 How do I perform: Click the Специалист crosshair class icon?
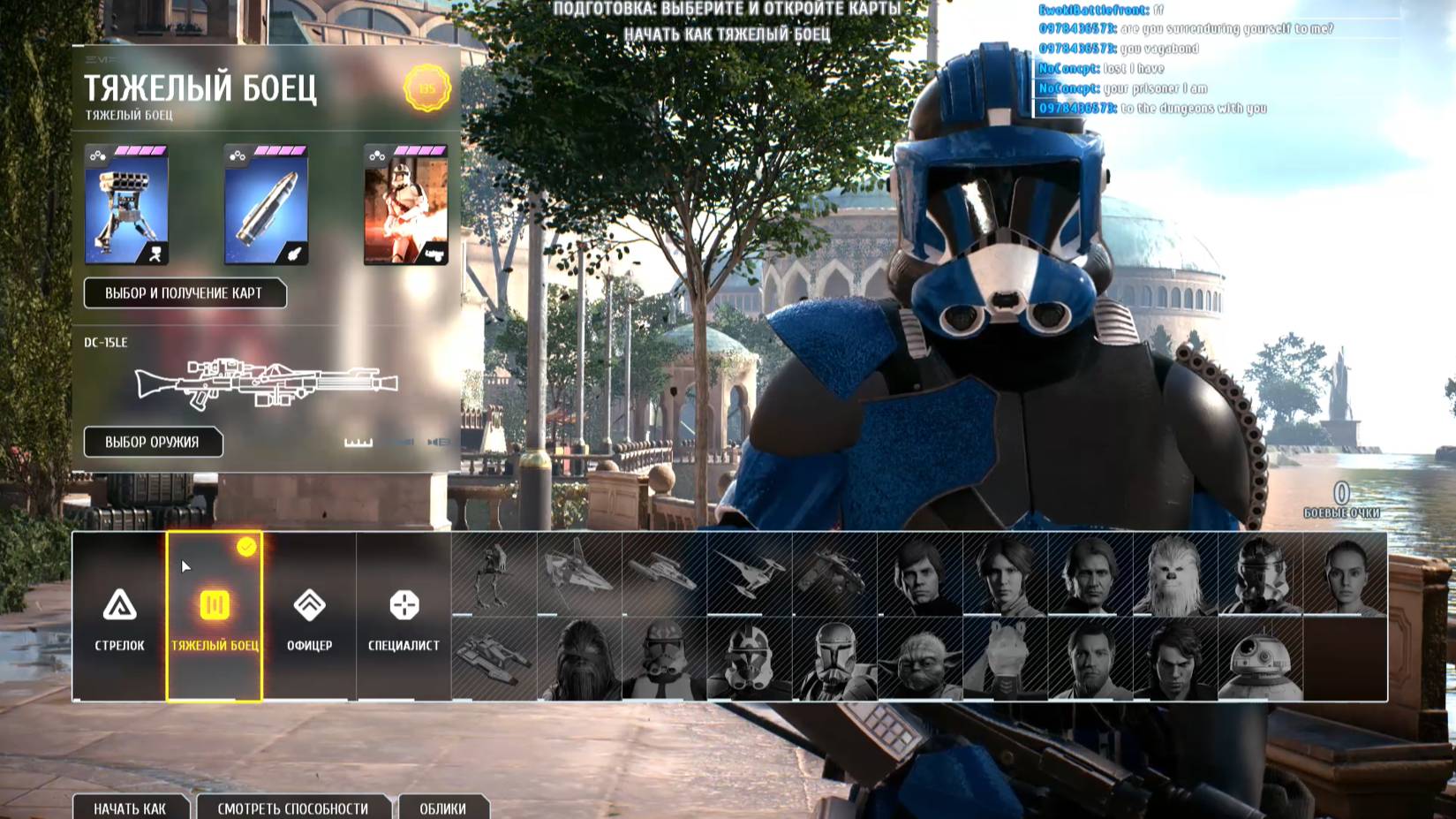pos(404,605)
